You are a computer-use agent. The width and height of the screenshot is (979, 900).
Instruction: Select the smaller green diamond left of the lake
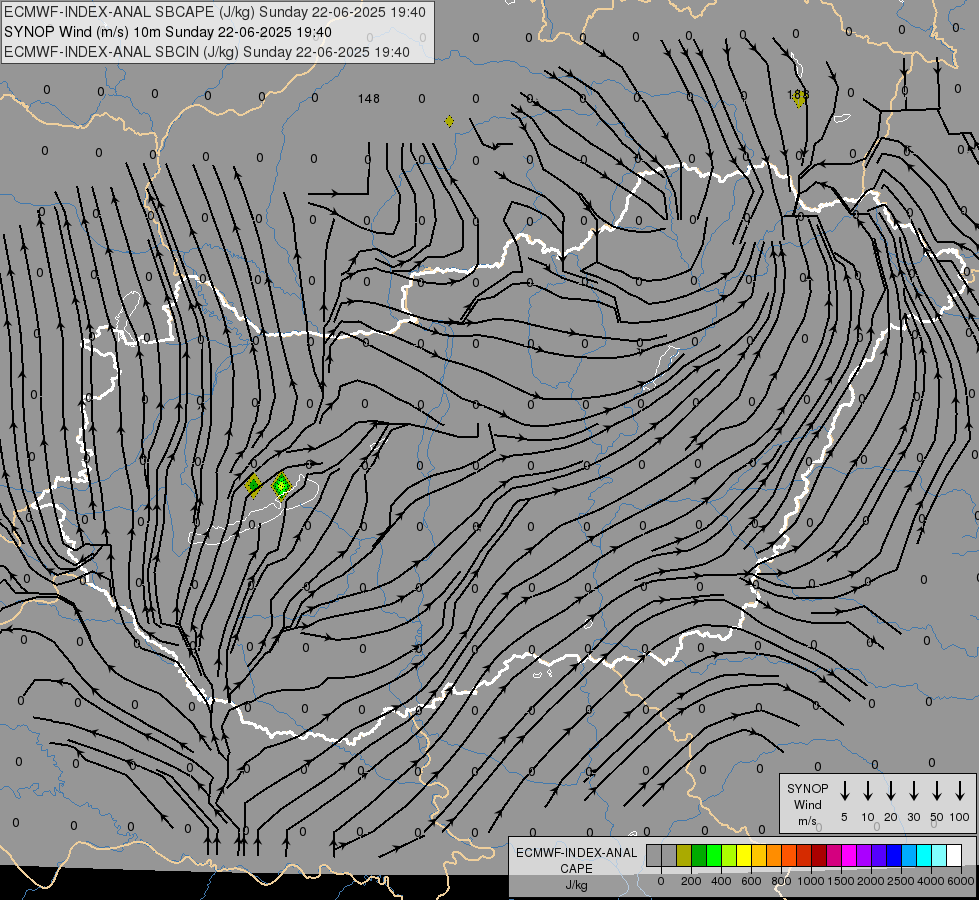pos(253,485)
